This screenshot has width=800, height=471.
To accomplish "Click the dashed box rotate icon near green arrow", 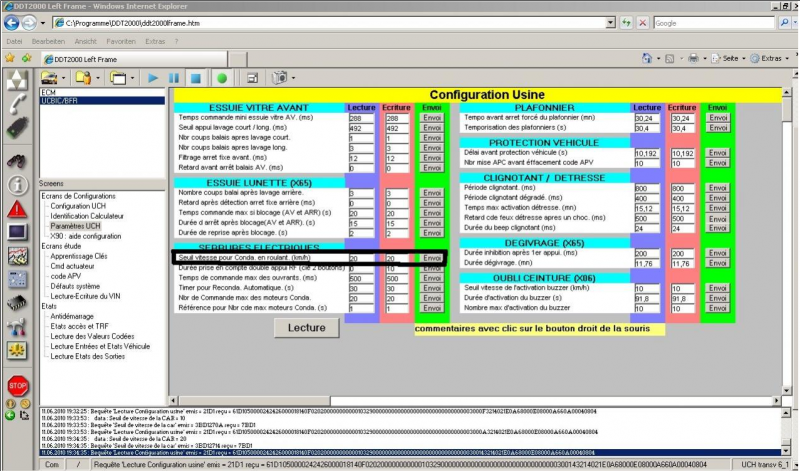I will (24, 415).
